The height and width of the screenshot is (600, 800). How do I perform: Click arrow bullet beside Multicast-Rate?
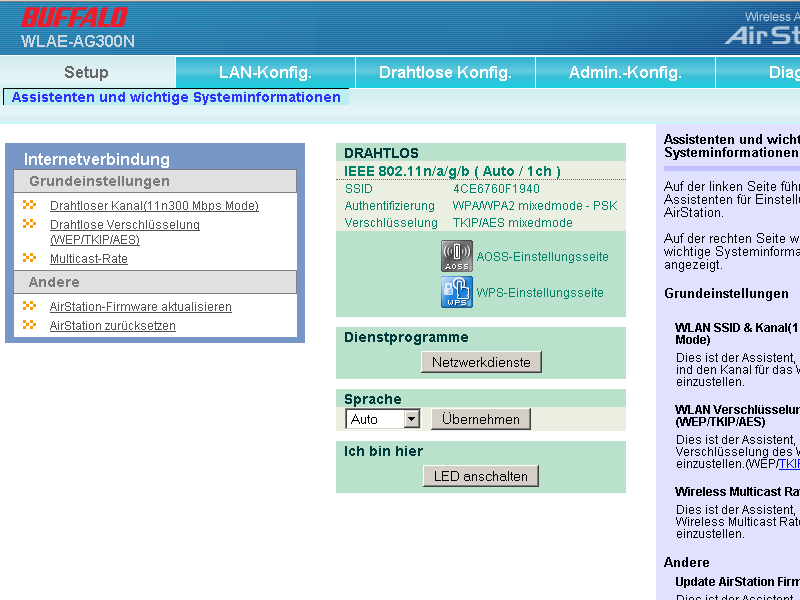(30, 258)
